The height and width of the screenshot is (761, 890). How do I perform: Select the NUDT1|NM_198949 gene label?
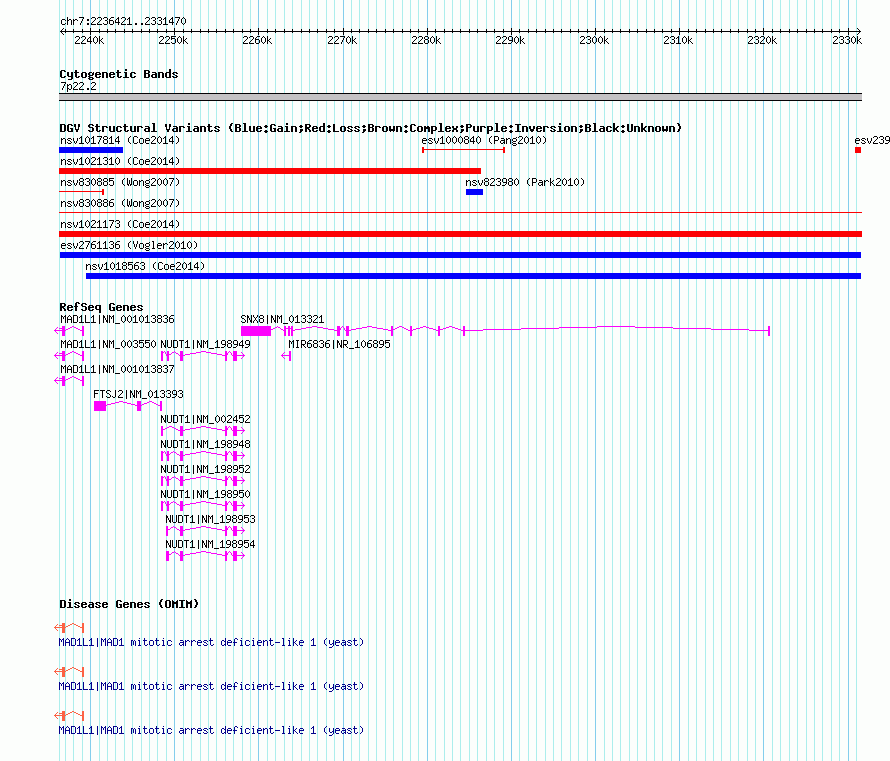point(205,344)
